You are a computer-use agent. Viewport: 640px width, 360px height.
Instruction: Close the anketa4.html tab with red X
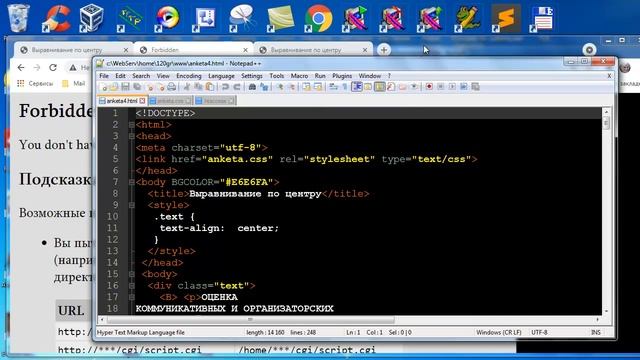click(142, 101)
